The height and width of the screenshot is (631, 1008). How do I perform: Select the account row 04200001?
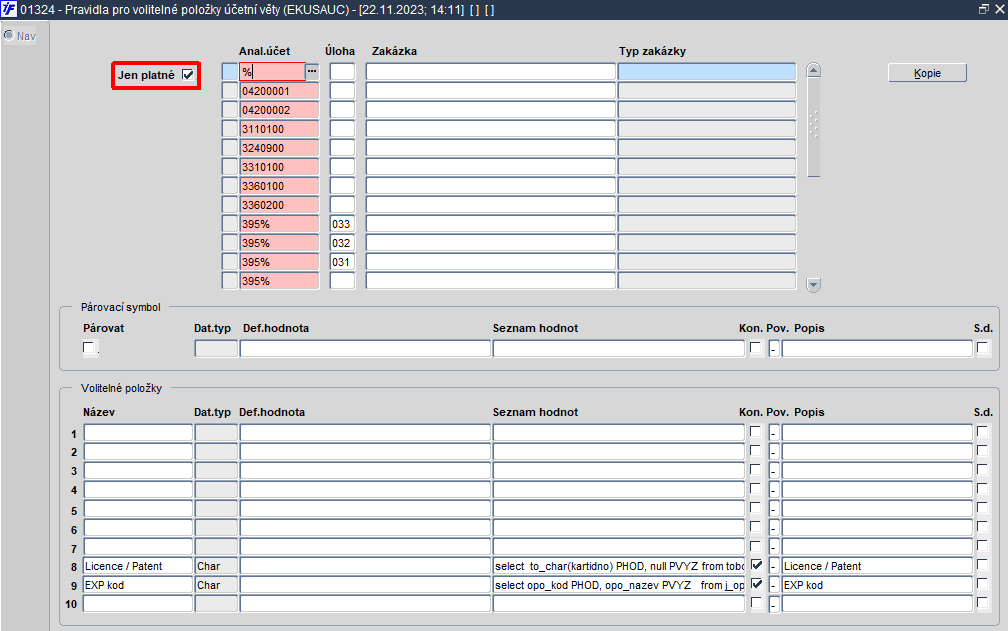point(280,91)
